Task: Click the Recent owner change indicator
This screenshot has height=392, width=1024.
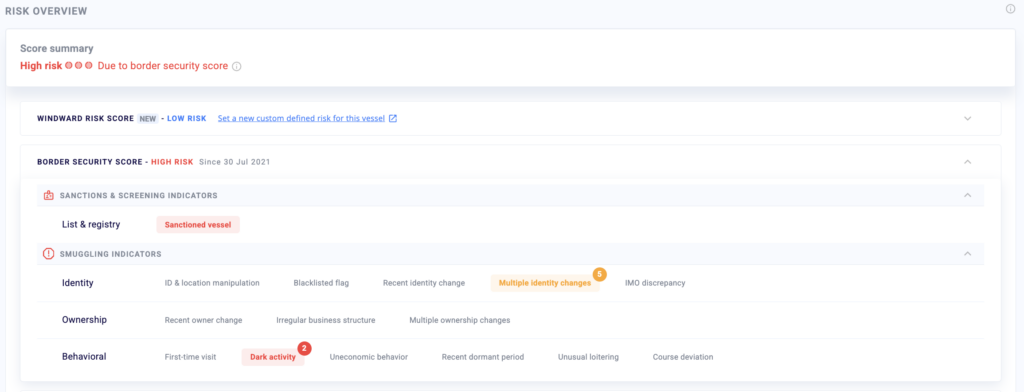Action: (x=203, y=320)
